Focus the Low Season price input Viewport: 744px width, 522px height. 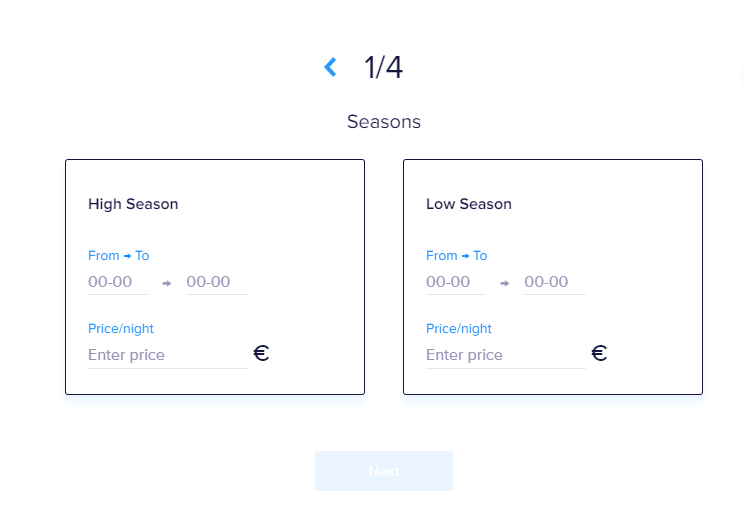(505, 355)
